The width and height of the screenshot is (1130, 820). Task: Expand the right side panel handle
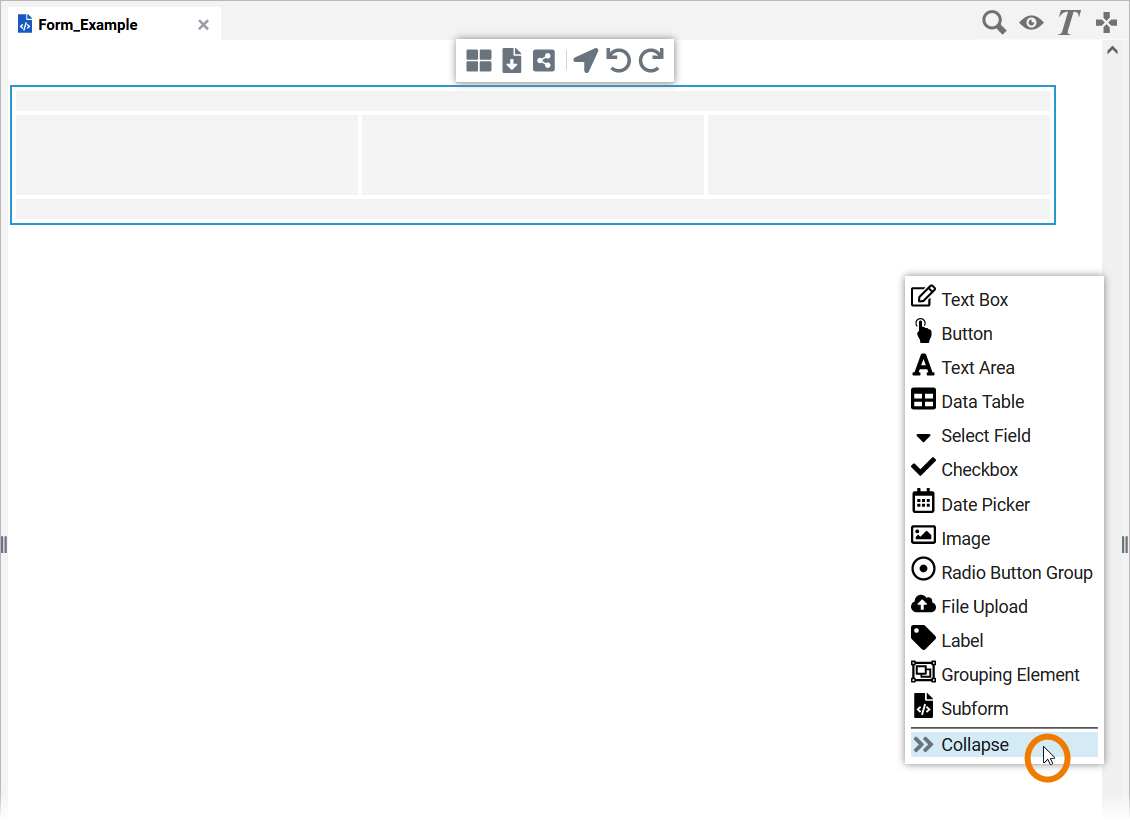click(x=1124, y=544)
